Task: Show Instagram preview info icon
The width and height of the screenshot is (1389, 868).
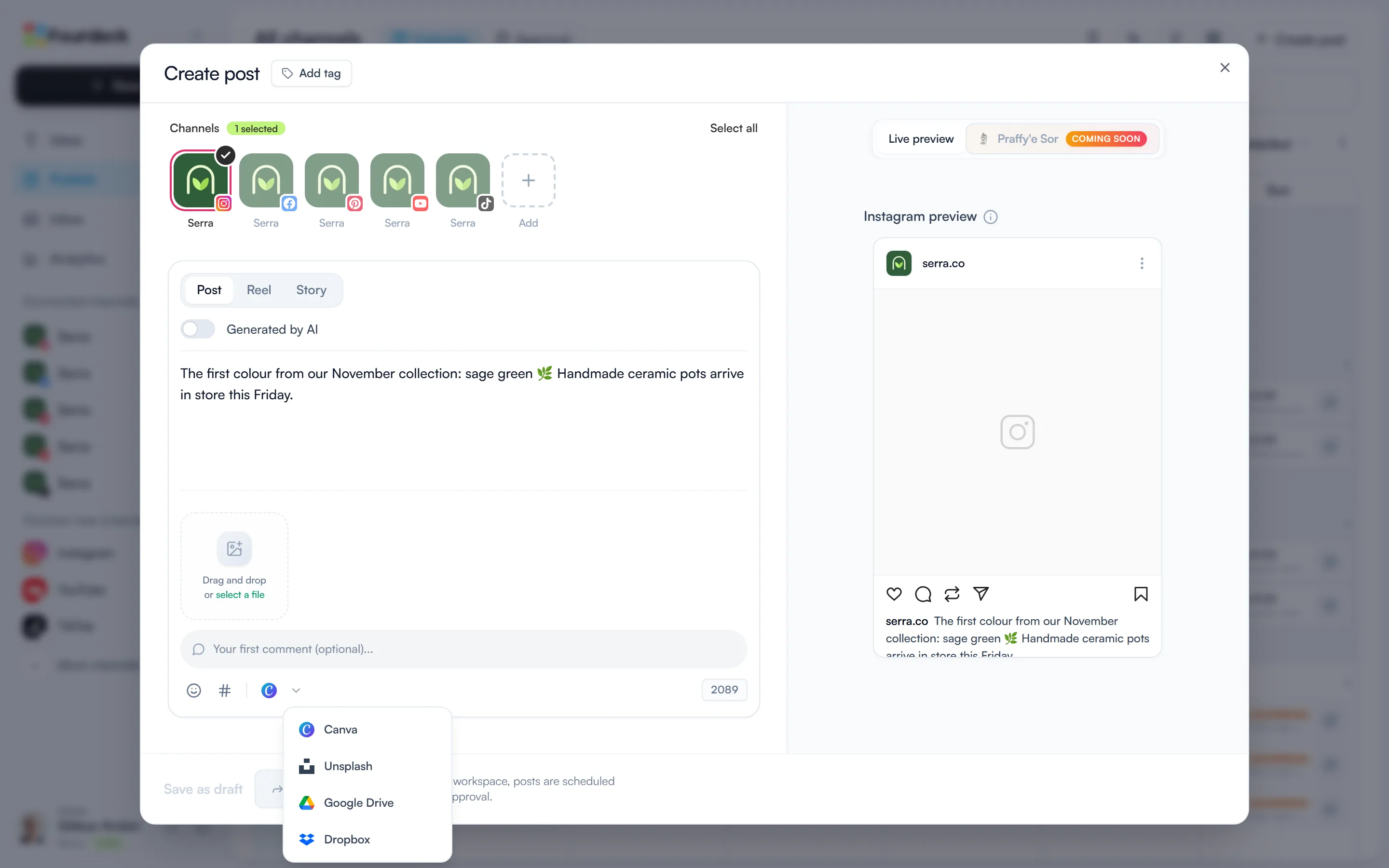Action: point(990,217)
